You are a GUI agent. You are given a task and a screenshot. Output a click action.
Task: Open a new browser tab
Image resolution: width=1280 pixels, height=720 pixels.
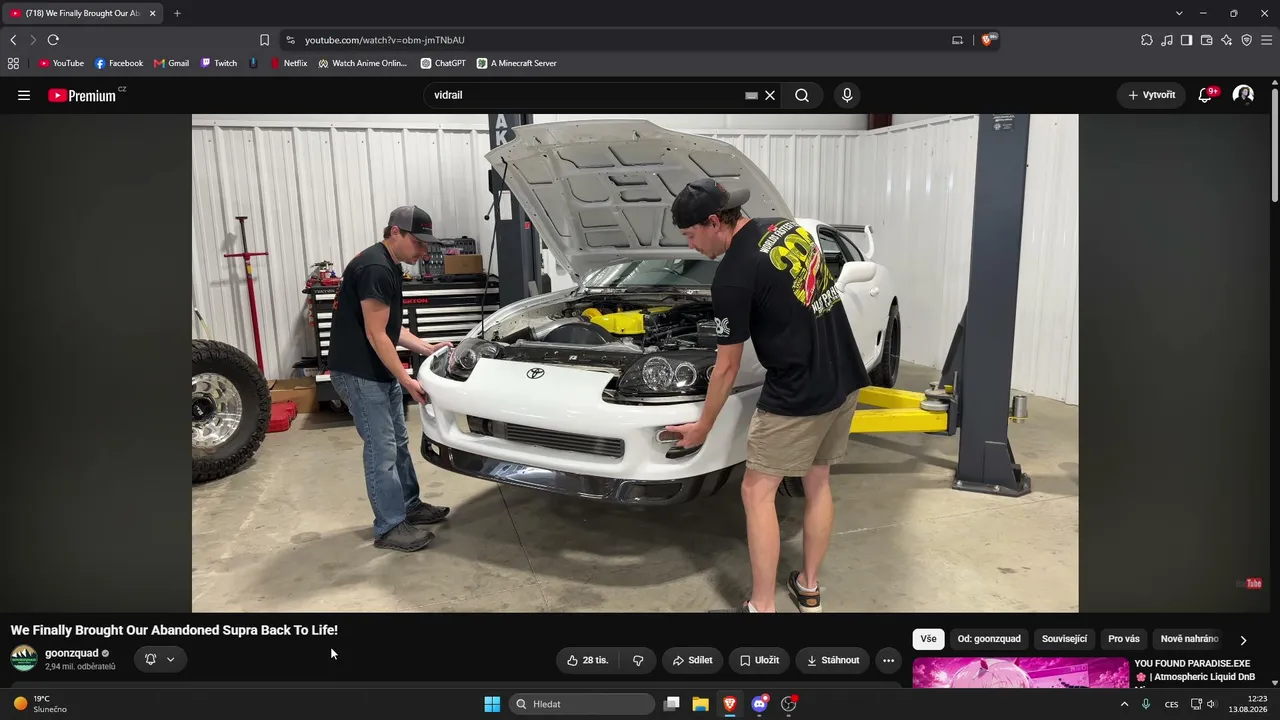177,13
